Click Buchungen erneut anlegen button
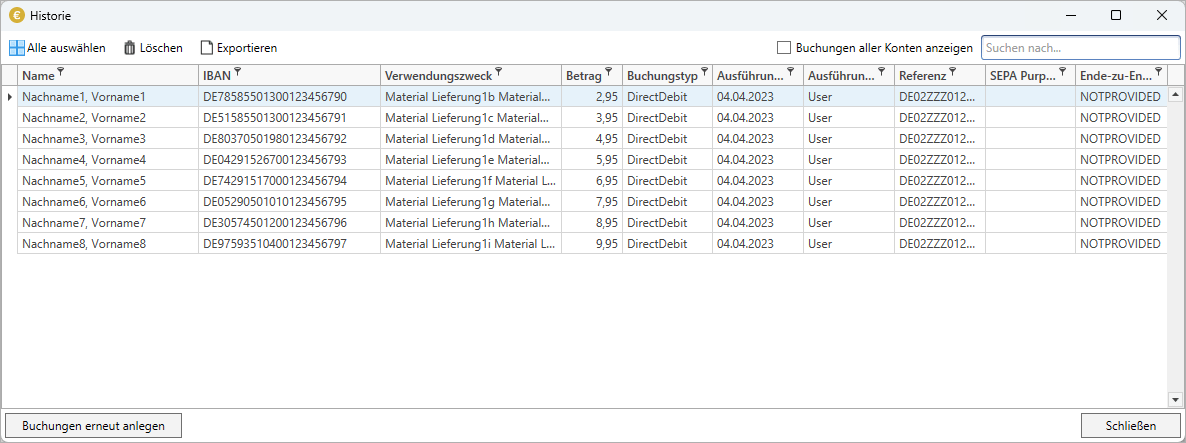Viewport: 1186px width, 443px height. pos(94,426)
